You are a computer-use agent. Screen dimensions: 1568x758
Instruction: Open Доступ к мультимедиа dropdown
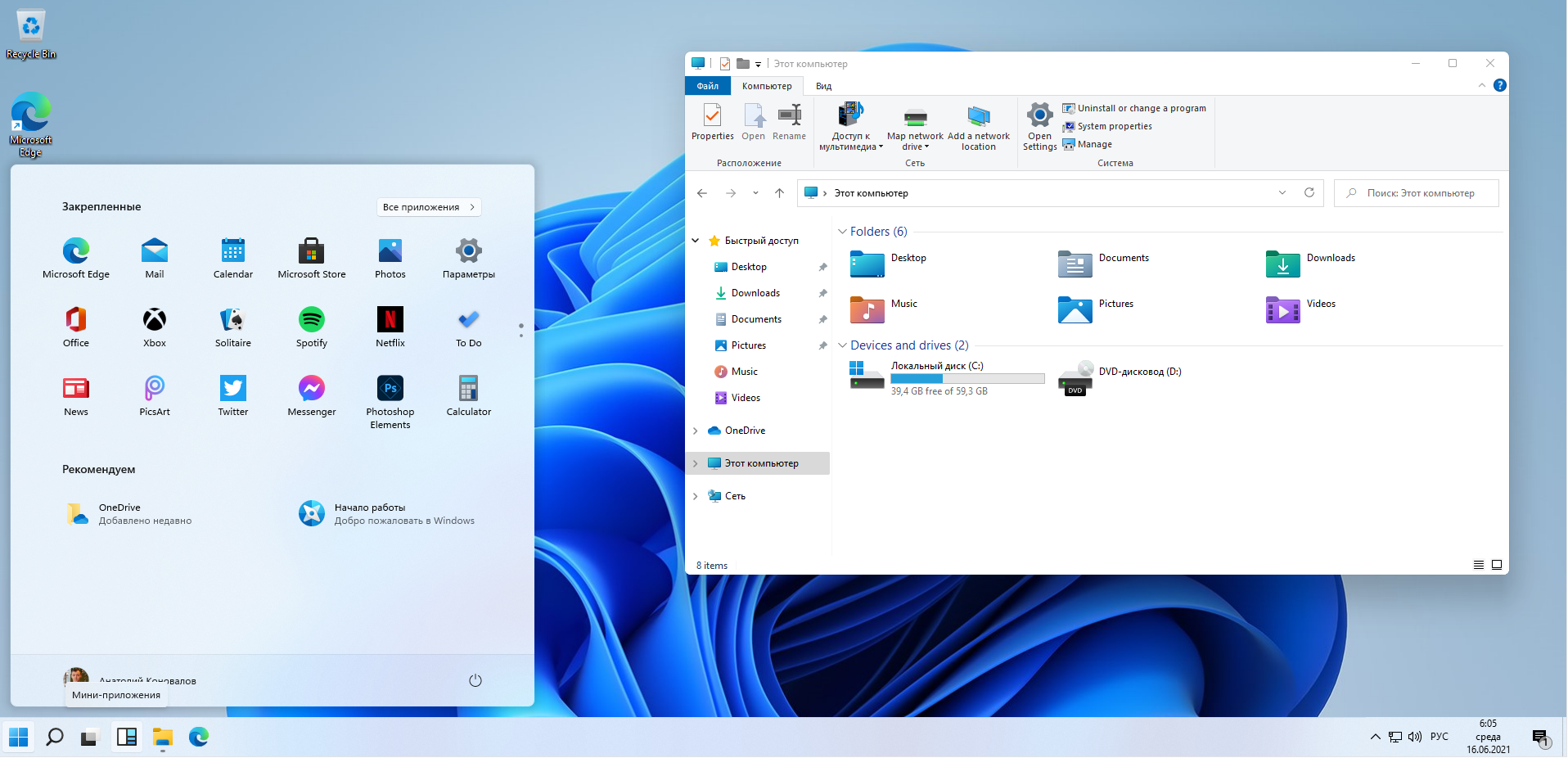coord(851,127)
